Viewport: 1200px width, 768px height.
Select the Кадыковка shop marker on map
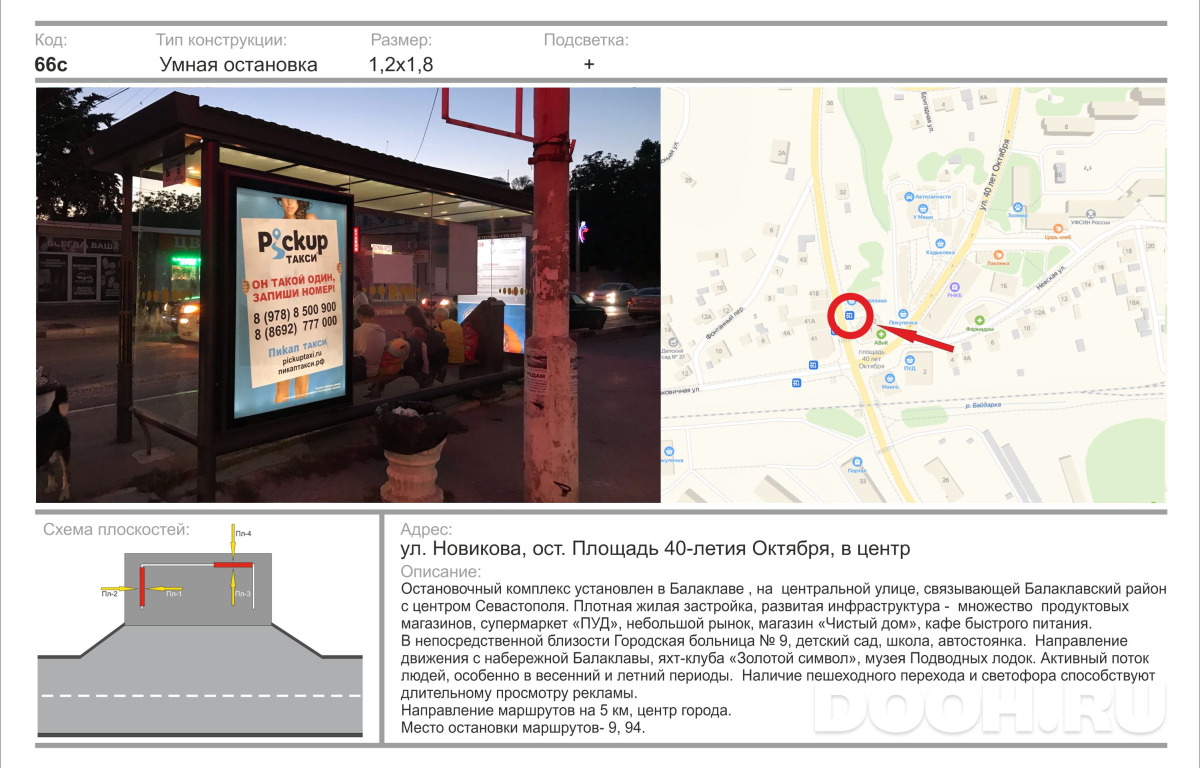(x=940, y=243)
